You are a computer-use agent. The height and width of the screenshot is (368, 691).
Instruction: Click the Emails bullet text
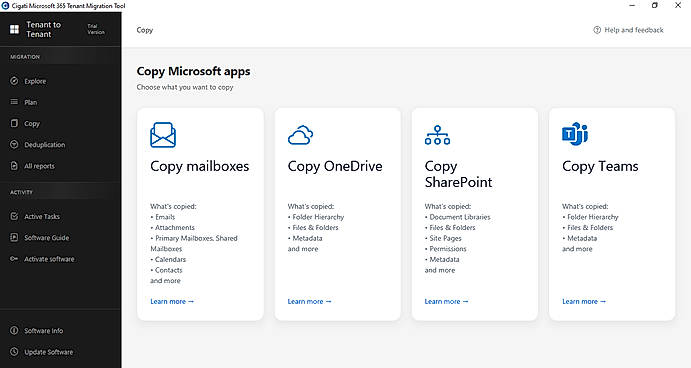click(165, 217)
